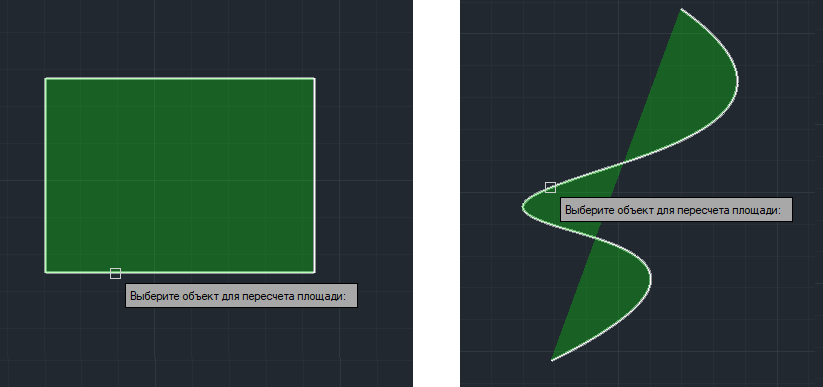The image size is (823, 387).
Task: Pick the leftmost bend of the spline
Action: point(523,206)
